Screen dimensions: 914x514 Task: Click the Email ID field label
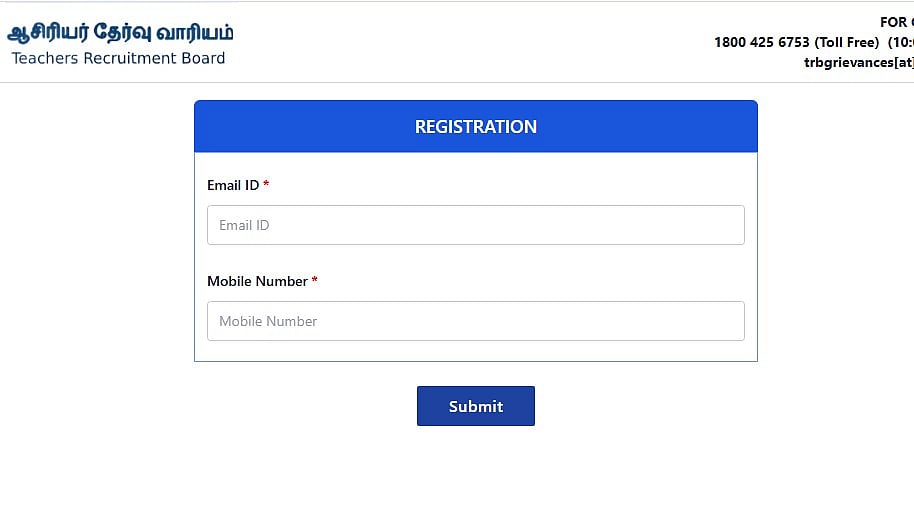[233, 185]
